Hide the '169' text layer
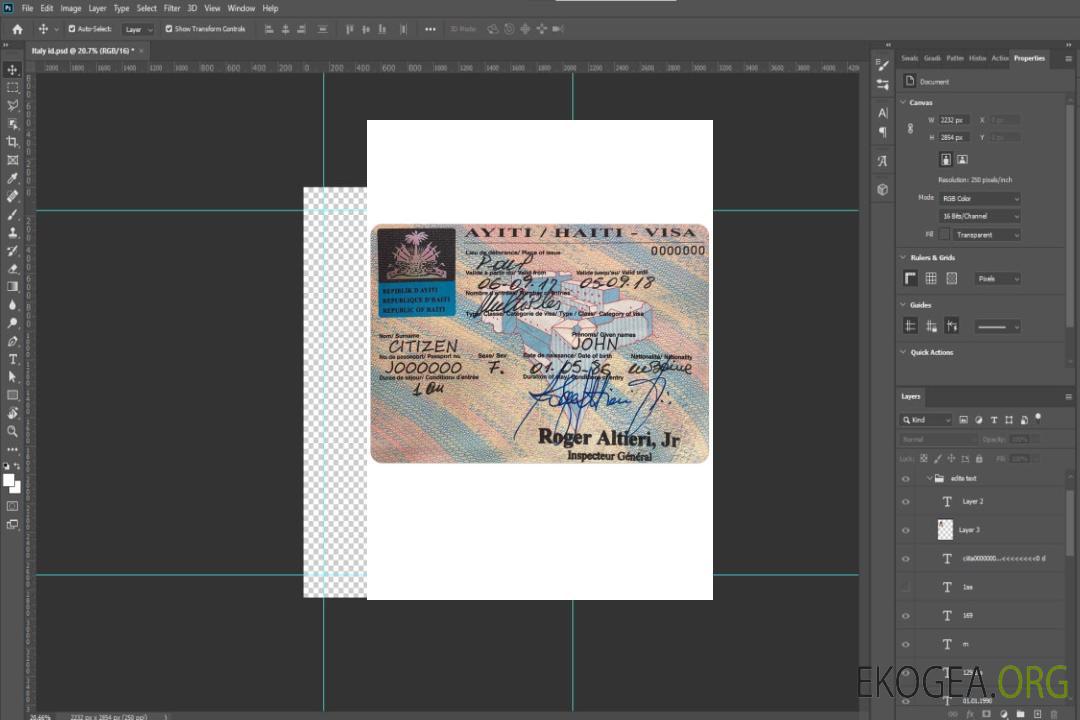Viewport: 1080px width, 720px height. (x=906, y=617)
